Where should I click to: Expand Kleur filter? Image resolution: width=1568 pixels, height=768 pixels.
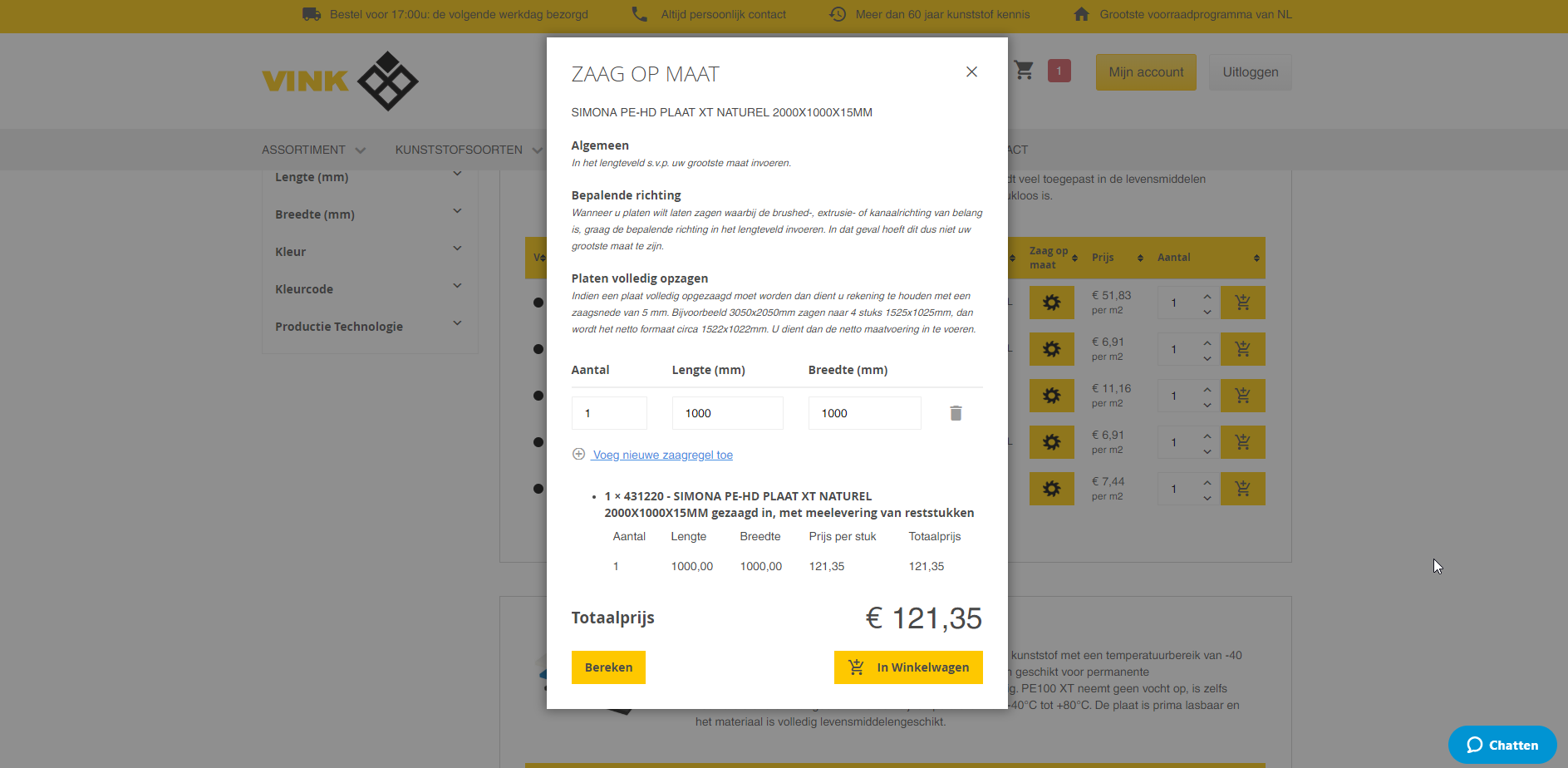click(369, 251)
